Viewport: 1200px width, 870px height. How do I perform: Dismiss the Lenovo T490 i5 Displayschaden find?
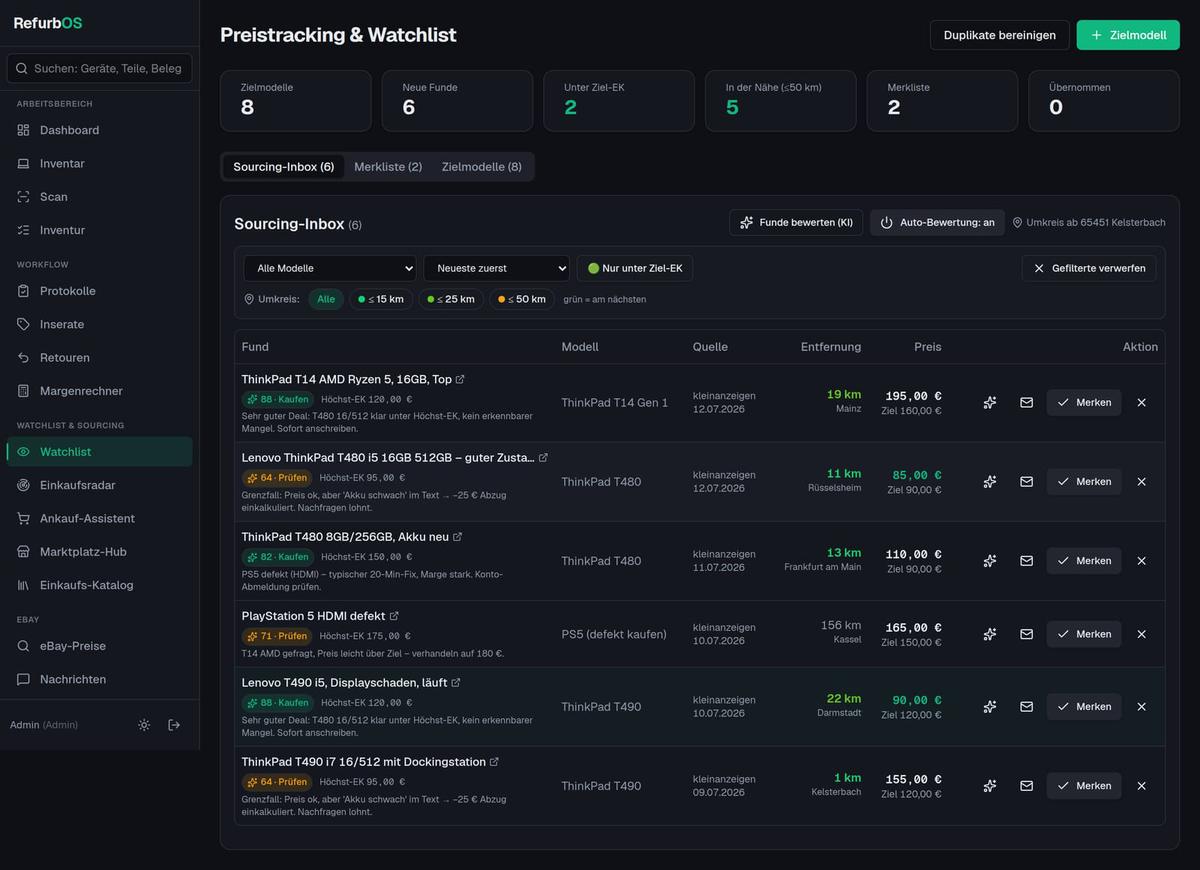1142,706
